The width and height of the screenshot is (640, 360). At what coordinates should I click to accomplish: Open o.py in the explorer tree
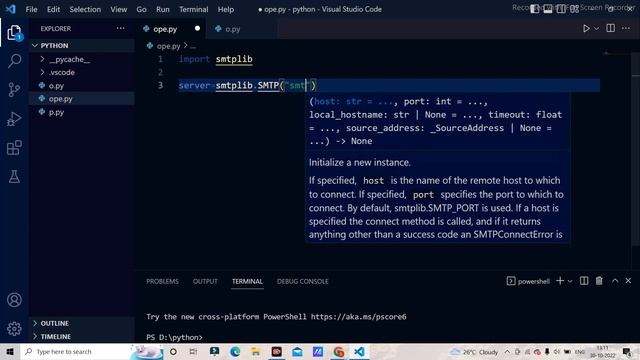point(82,86)
